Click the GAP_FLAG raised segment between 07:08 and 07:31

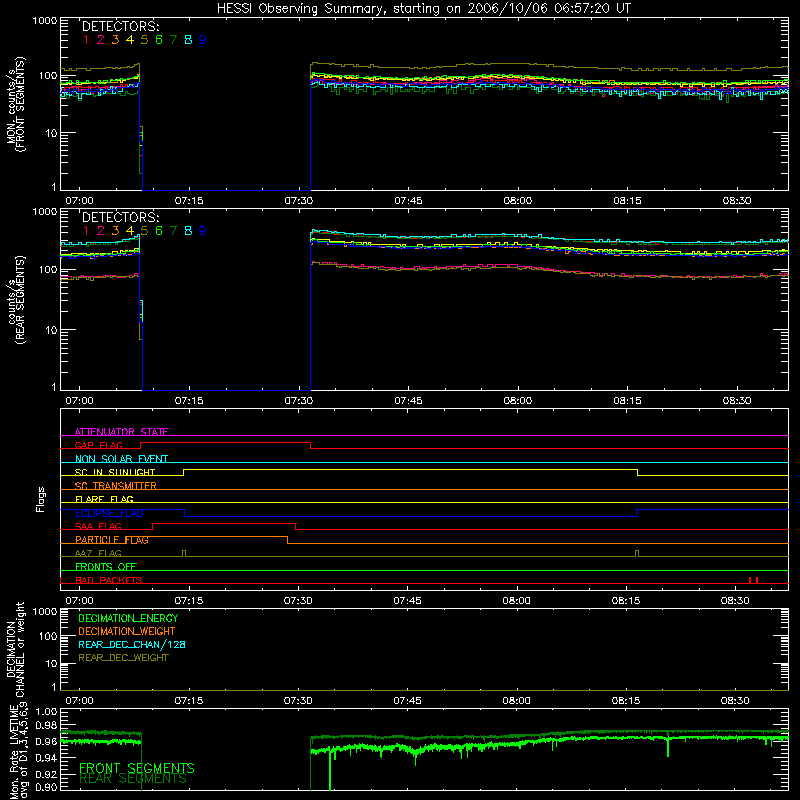click(226, 443)
